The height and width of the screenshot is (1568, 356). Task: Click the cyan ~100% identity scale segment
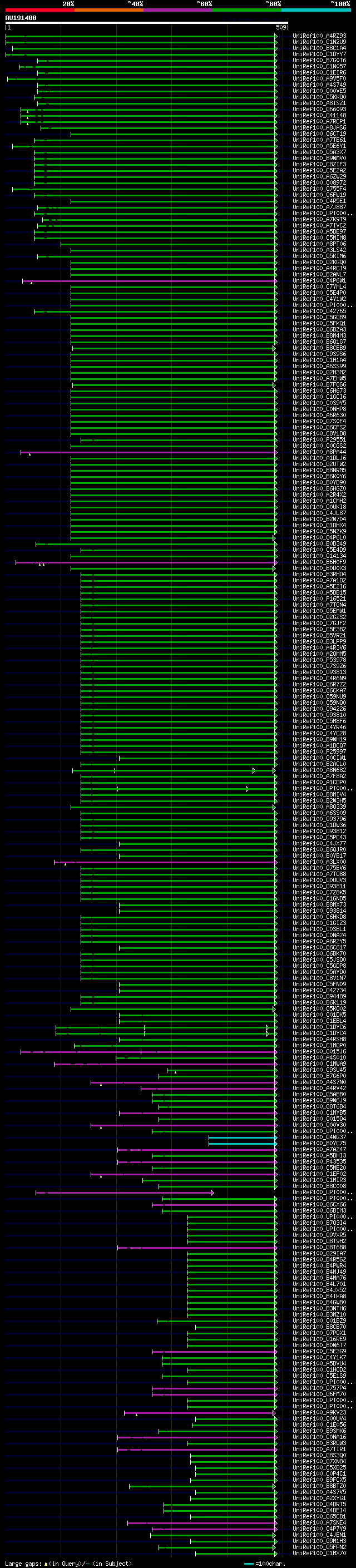(x=317, y=10)
